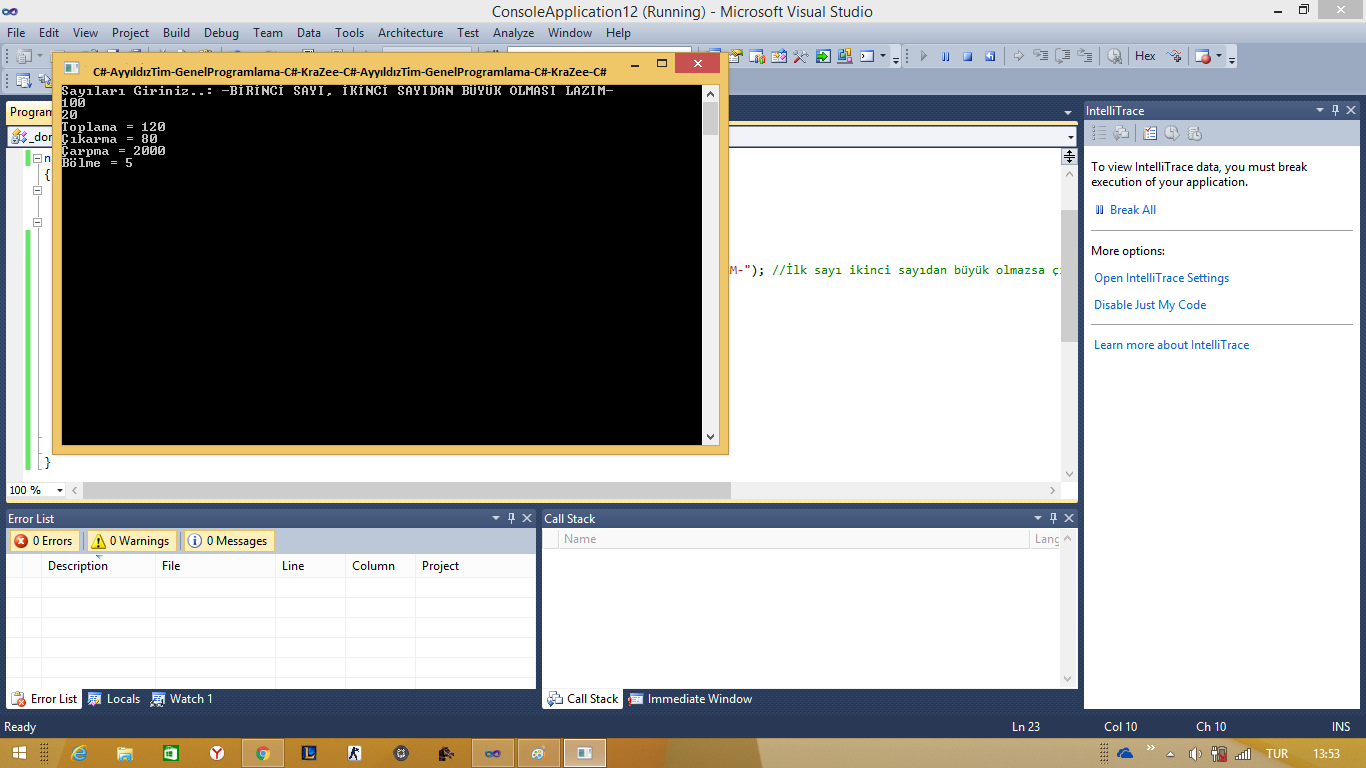Click Show Next Statement arrow icon
Screen dimensions: 1366x768
[x=1018, y=56]
